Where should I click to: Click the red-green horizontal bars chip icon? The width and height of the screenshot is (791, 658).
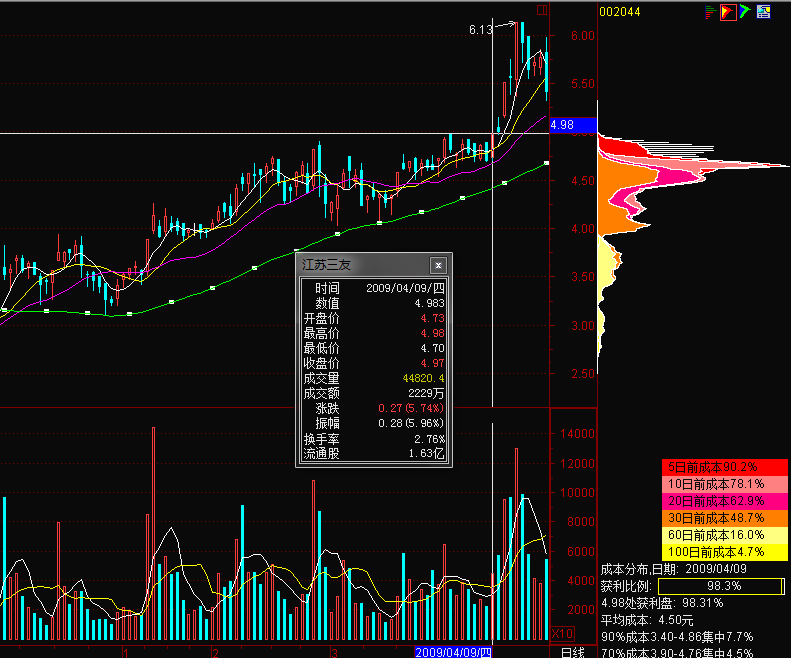pyautogui.click(x=711, y=12)
